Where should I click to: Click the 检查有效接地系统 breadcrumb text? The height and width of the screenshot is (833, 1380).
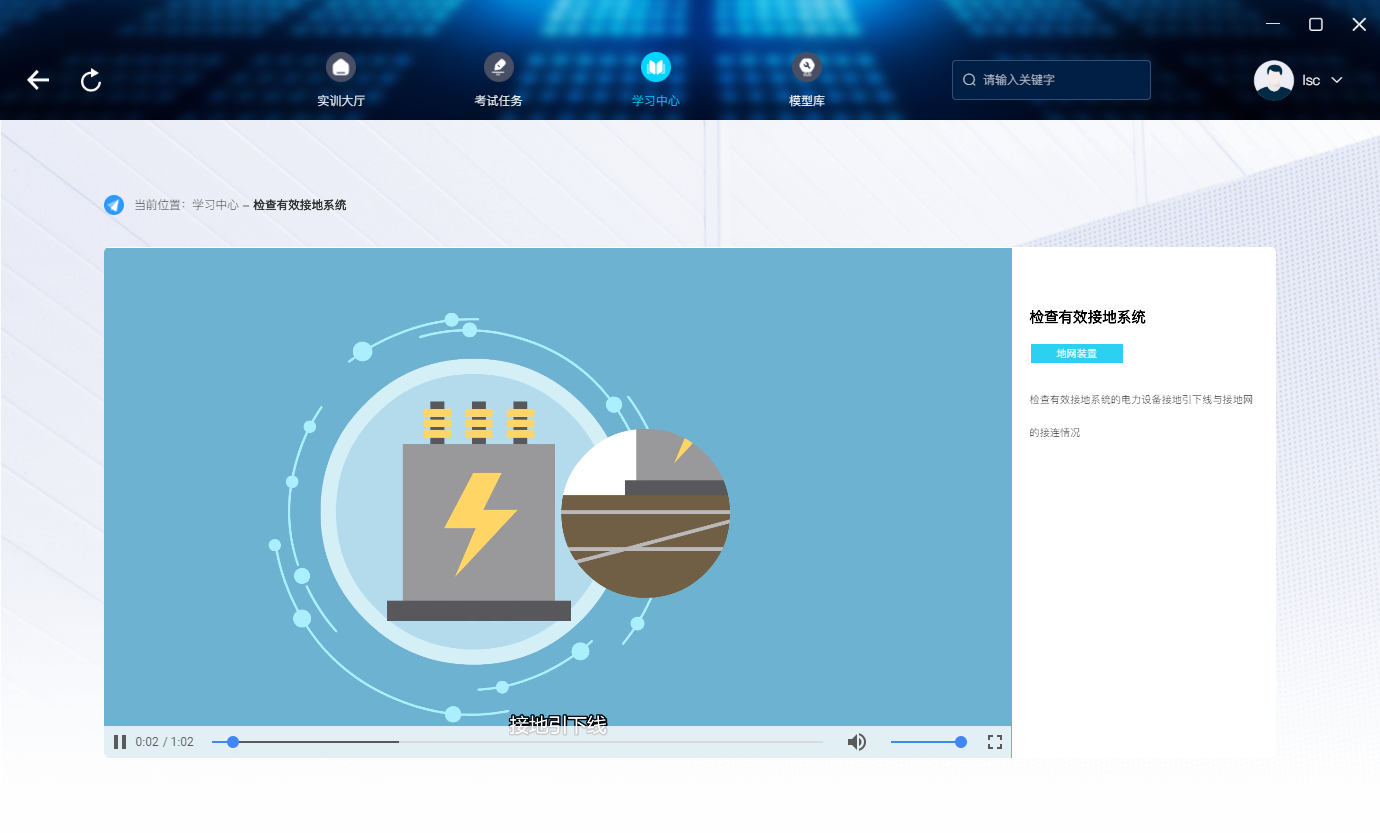(300, 205)
